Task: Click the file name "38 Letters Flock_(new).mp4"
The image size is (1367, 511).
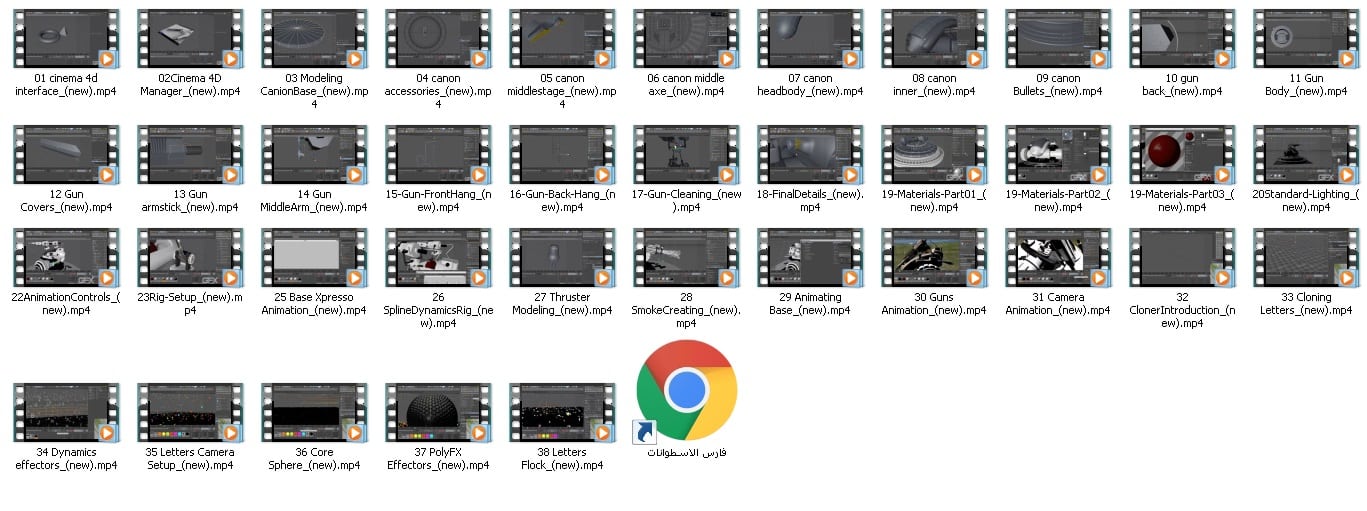Action: pyautogui.click(x=562, y=458)
